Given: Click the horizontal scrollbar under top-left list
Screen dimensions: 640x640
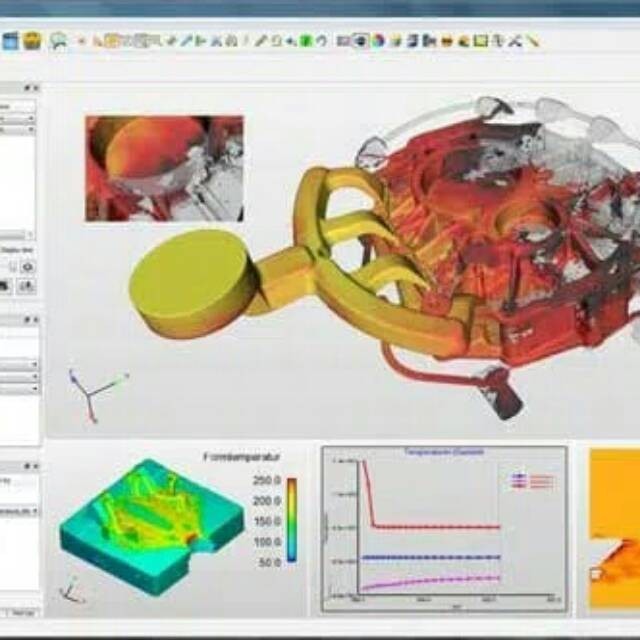Looking at the screenshot, I should pyautogui.click(x=16, y=235).
